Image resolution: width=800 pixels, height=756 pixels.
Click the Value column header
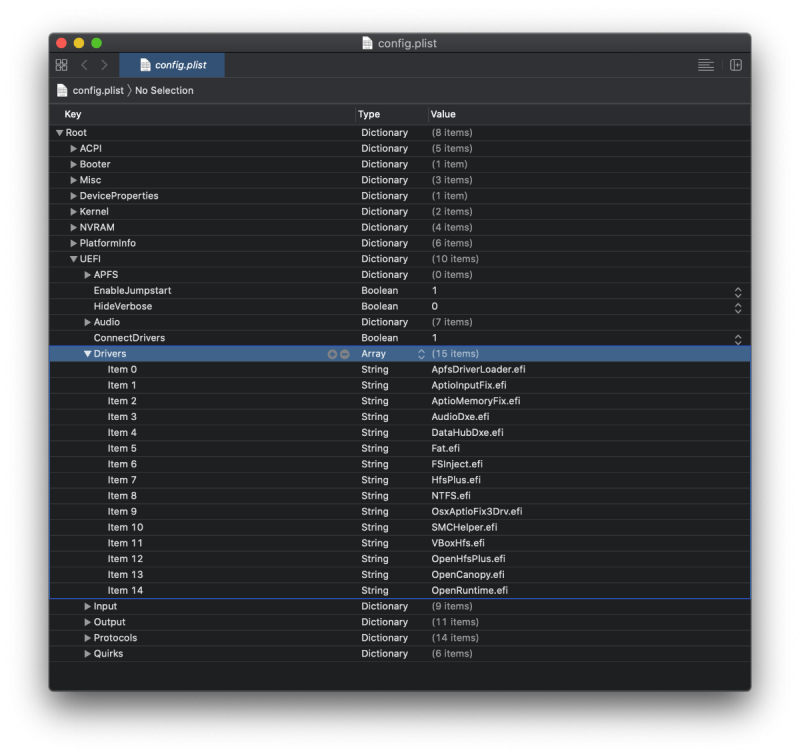443,114
